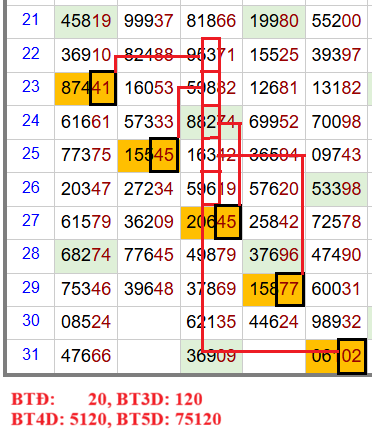Select row number 30
The width and height of the screenshot is (372, 438).
(31, 321)
